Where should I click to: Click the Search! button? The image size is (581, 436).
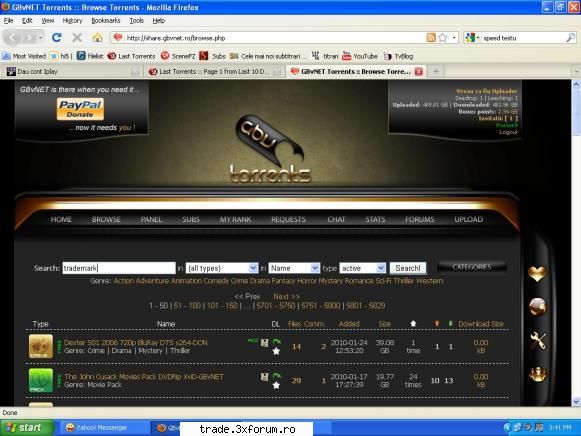408,268
